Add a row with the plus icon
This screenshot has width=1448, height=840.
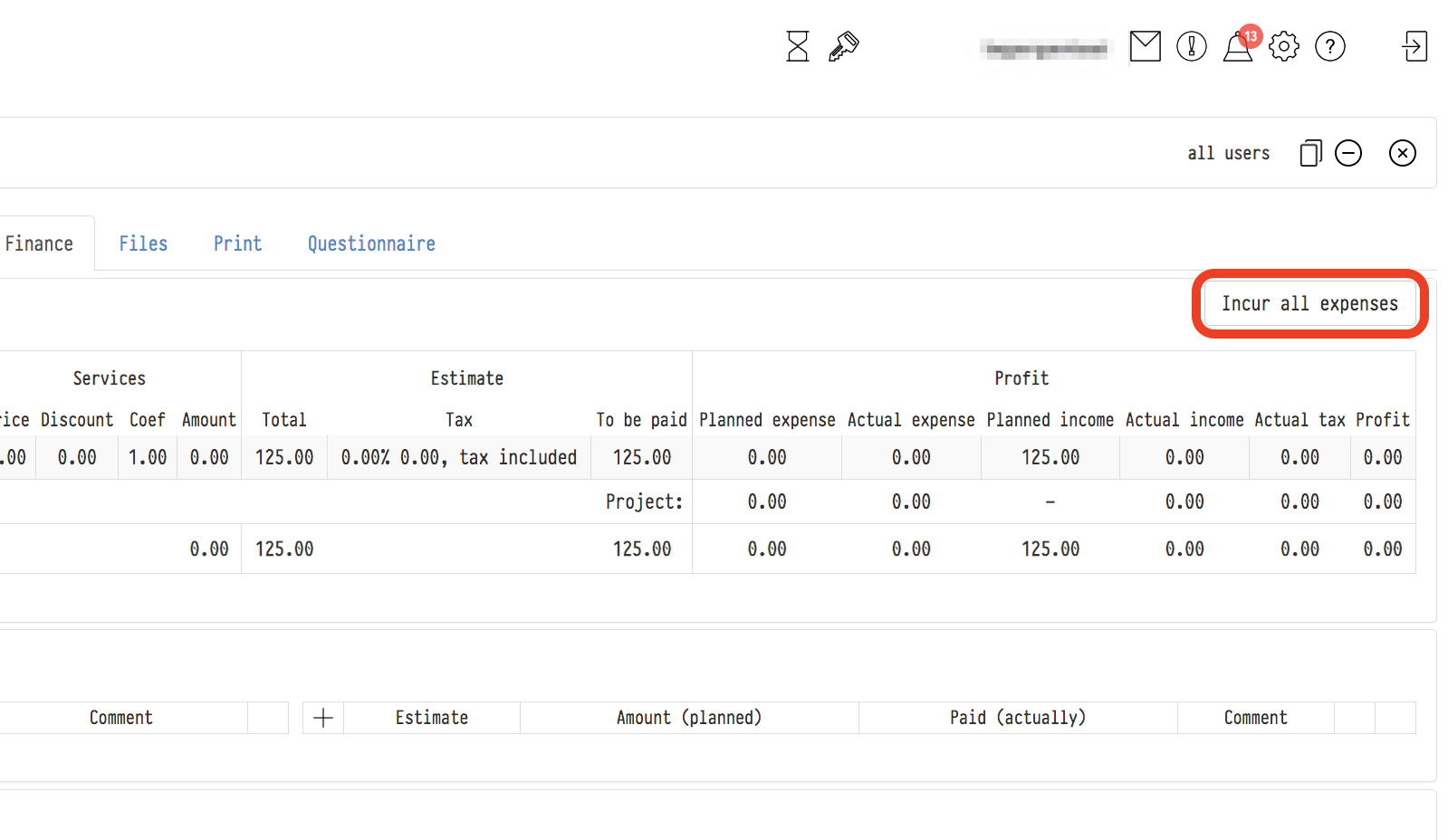[323, 718]
